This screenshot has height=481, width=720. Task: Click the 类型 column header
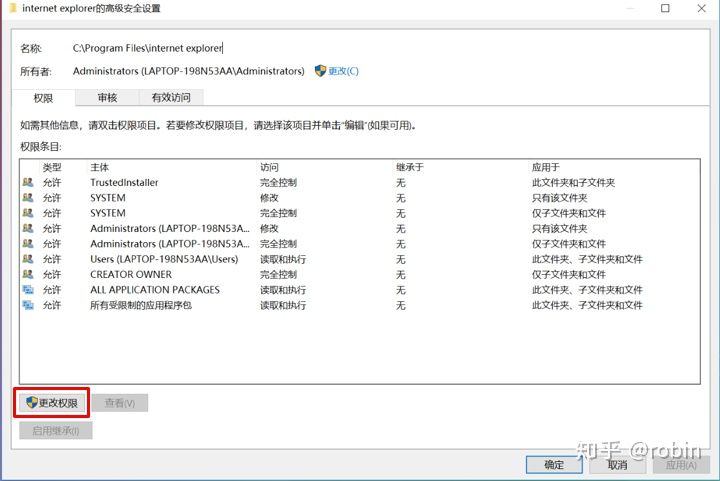point(52,167)
